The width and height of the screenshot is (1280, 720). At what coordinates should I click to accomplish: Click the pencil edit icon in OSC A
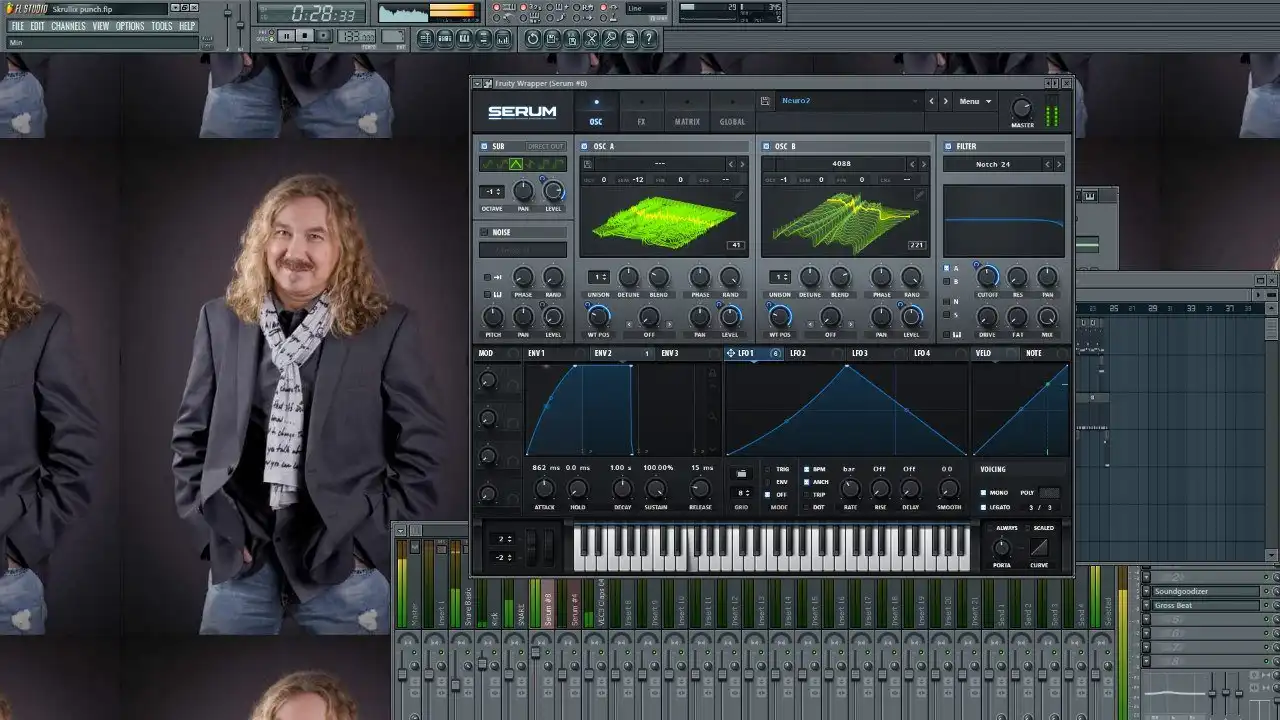pos(738,195)
